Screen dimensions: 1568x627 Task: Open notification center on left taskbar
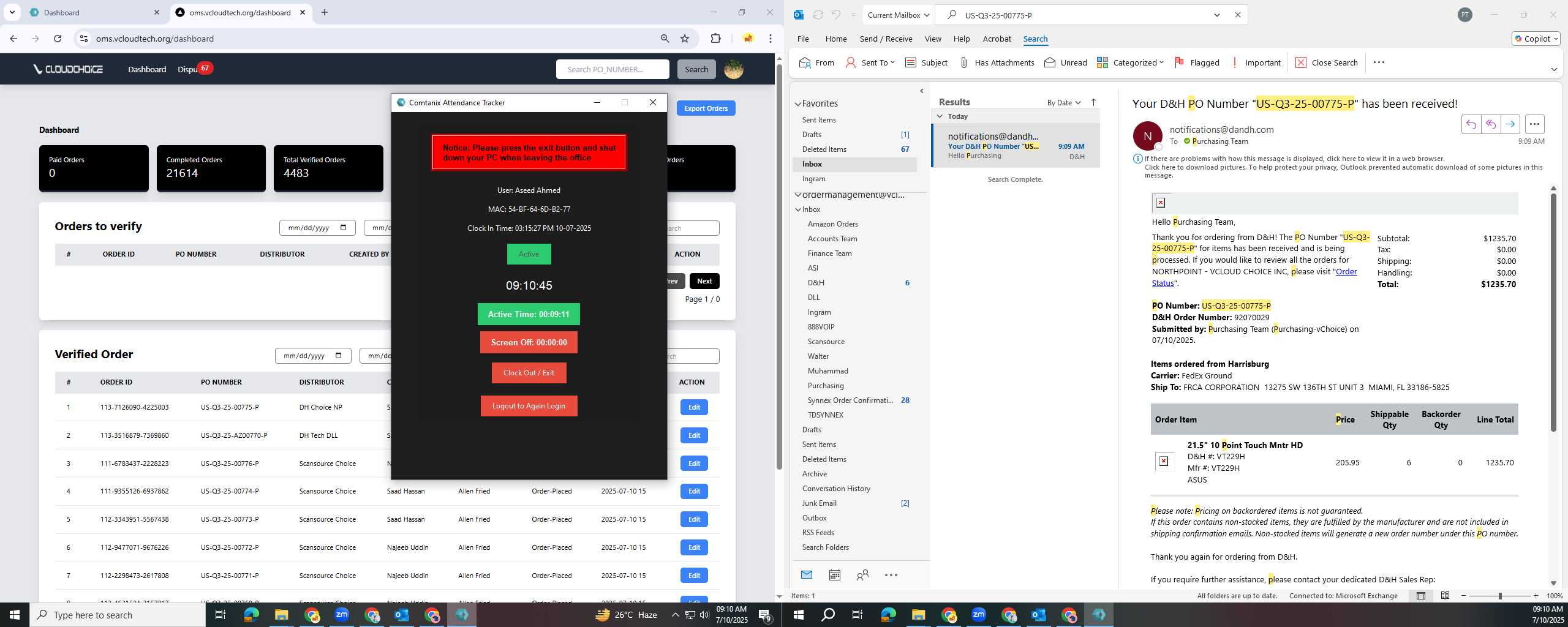pyautogui.click(x=765, y=615)
